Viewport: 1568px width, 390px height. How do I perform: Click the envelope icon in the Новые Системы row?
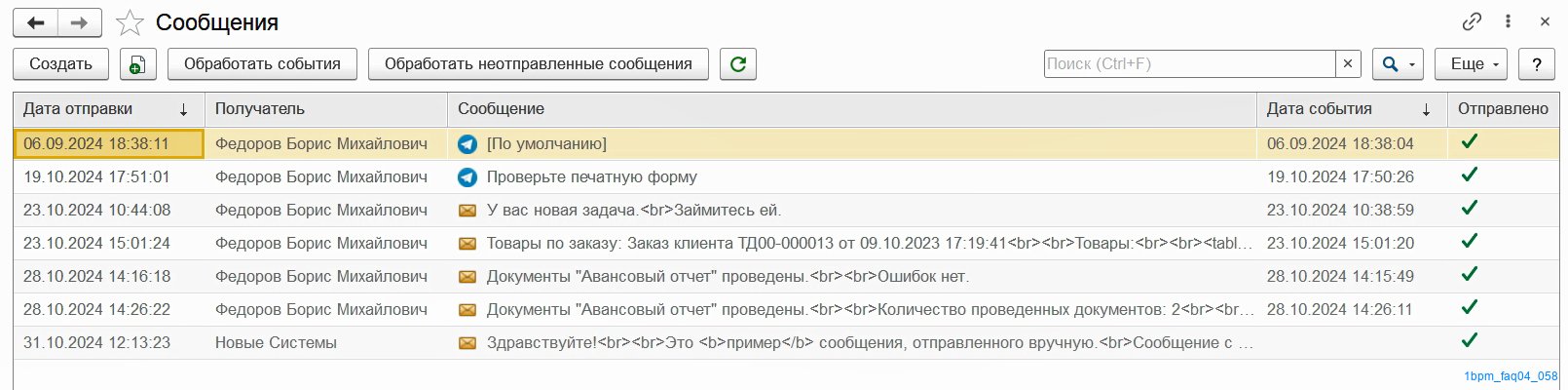pyautogui.click(x=467, y=343)
